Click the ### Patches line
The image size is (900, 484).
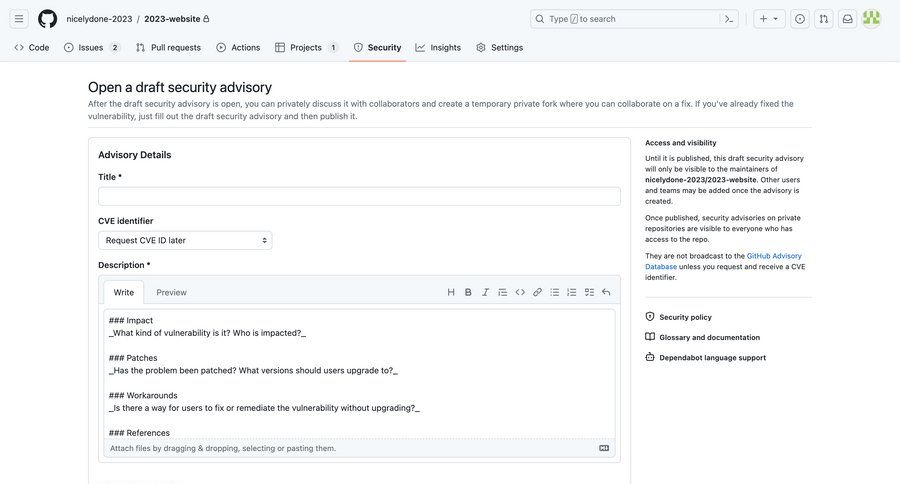point(133,358)
